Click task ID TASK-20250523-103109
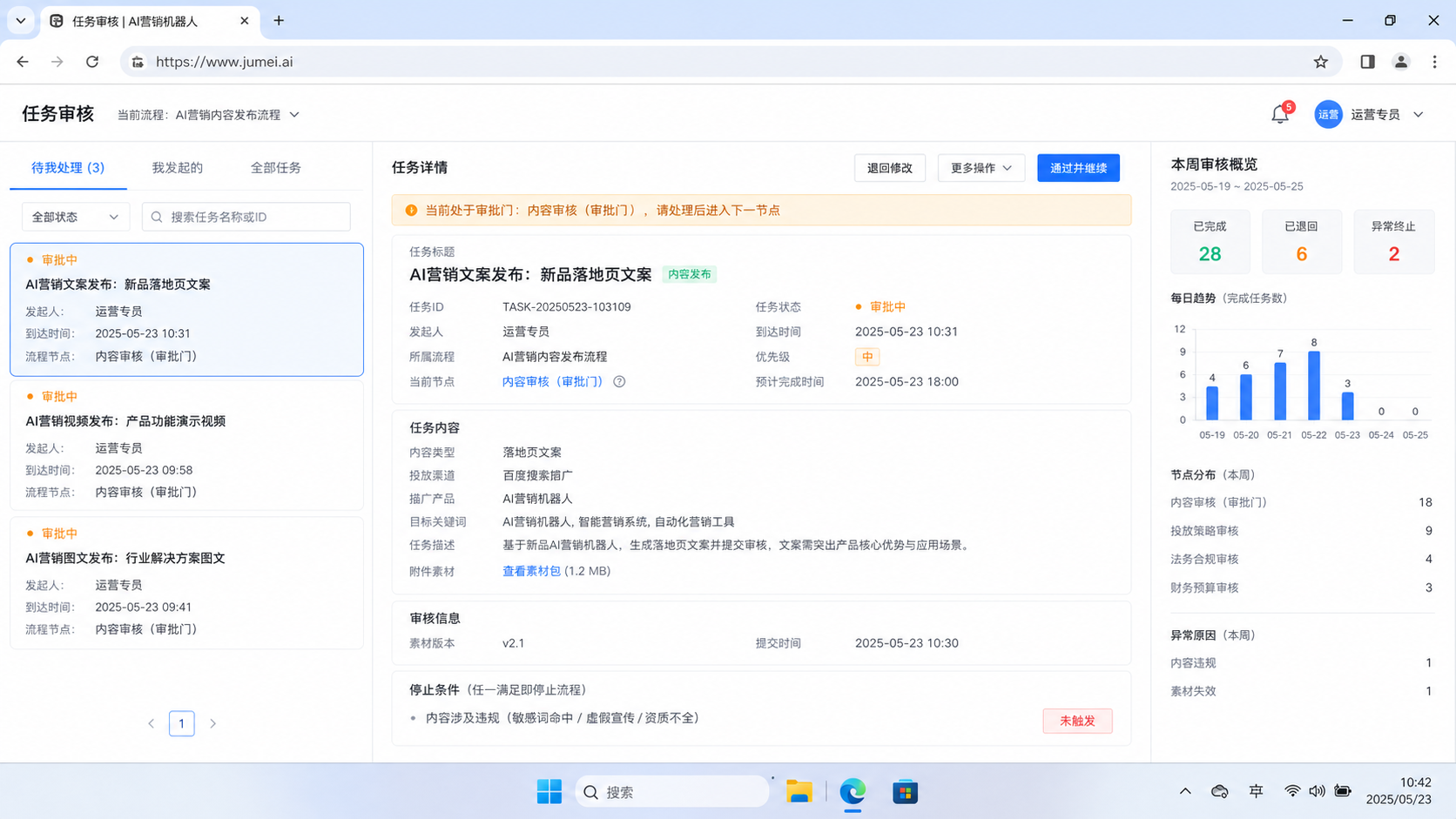 pos(567,306)
